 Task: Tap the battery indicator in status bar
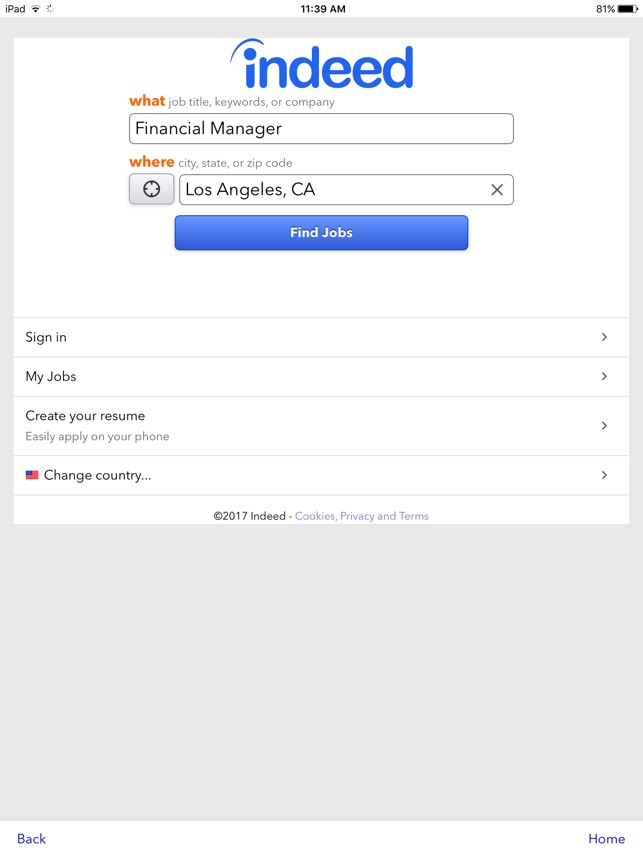[x=627, y=9]
